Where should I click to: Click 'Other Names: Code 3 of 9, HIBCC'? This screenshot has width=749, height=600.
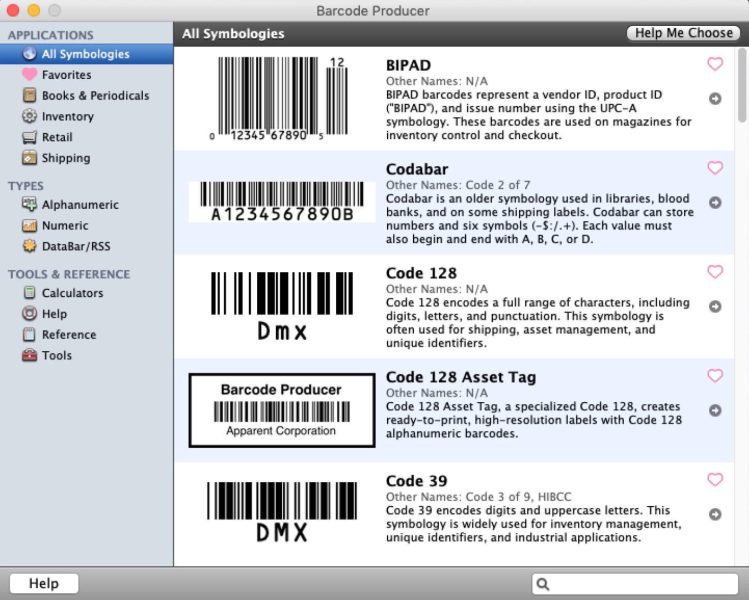pyautogui.click(x=479, y=497)
